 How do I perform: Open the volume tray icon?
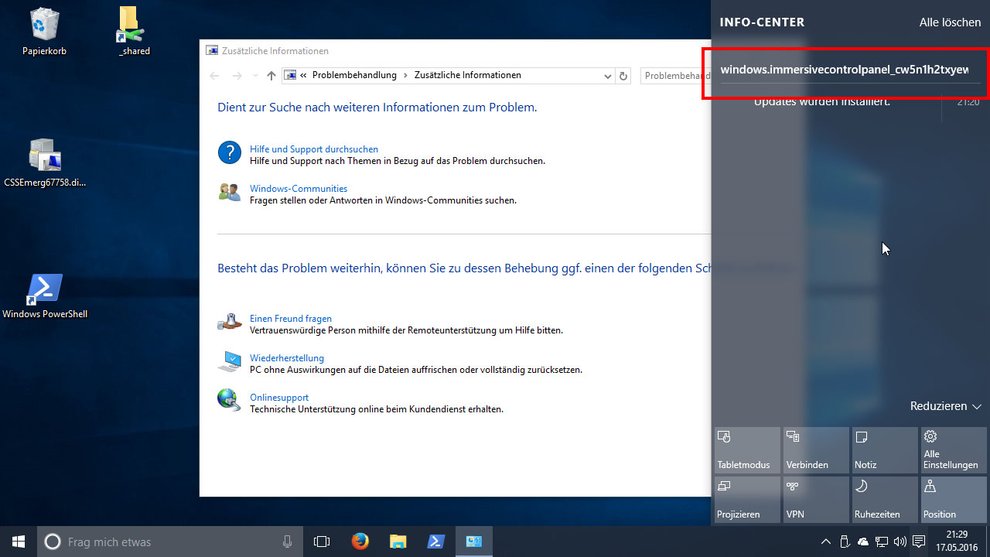(900, 542)
